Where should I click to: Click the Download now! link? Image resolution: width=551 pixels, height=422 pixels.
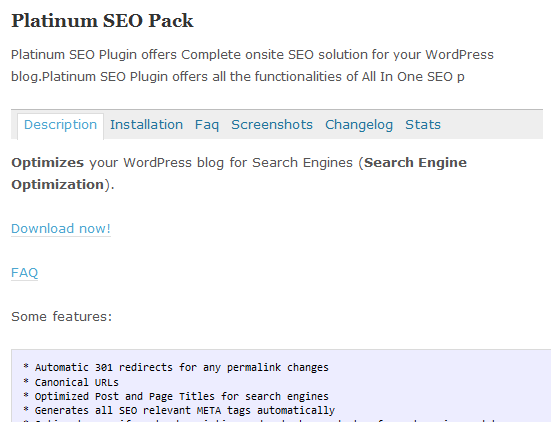(x=61, y=229)
